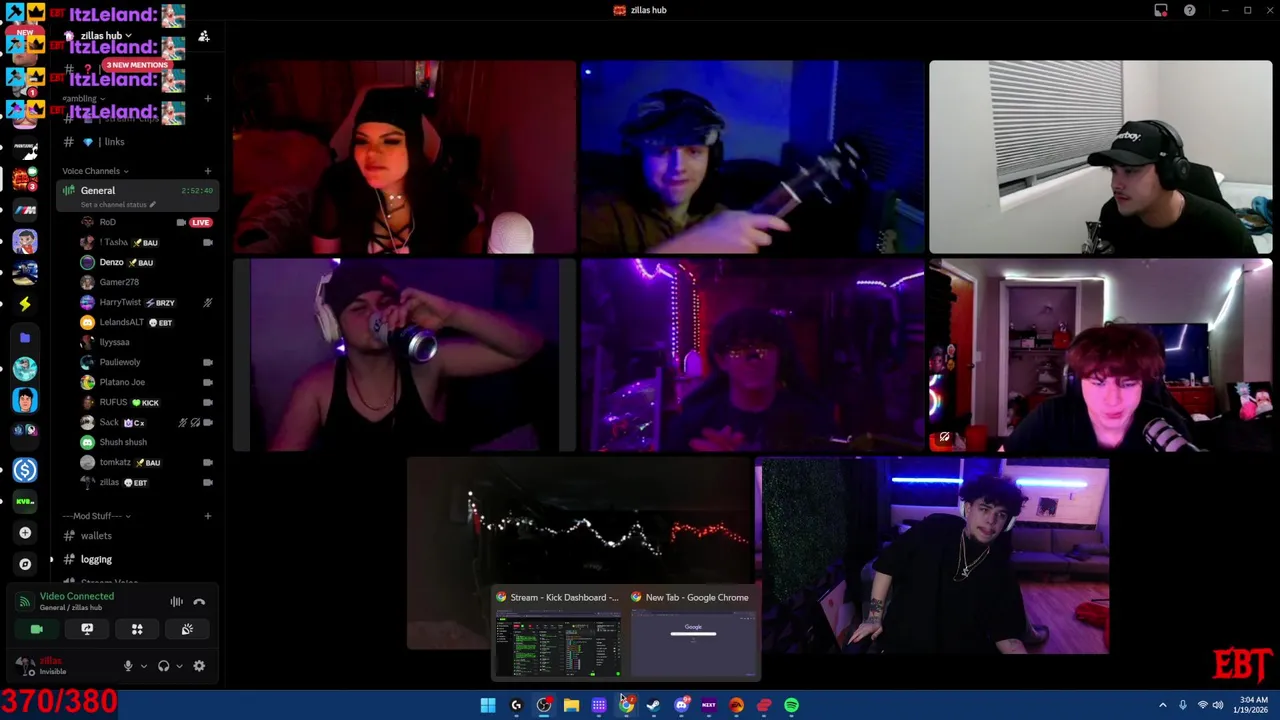The image size is (1280, 720).
Task: Focus the guitar player's blue video tile
Action: (752, 157)
